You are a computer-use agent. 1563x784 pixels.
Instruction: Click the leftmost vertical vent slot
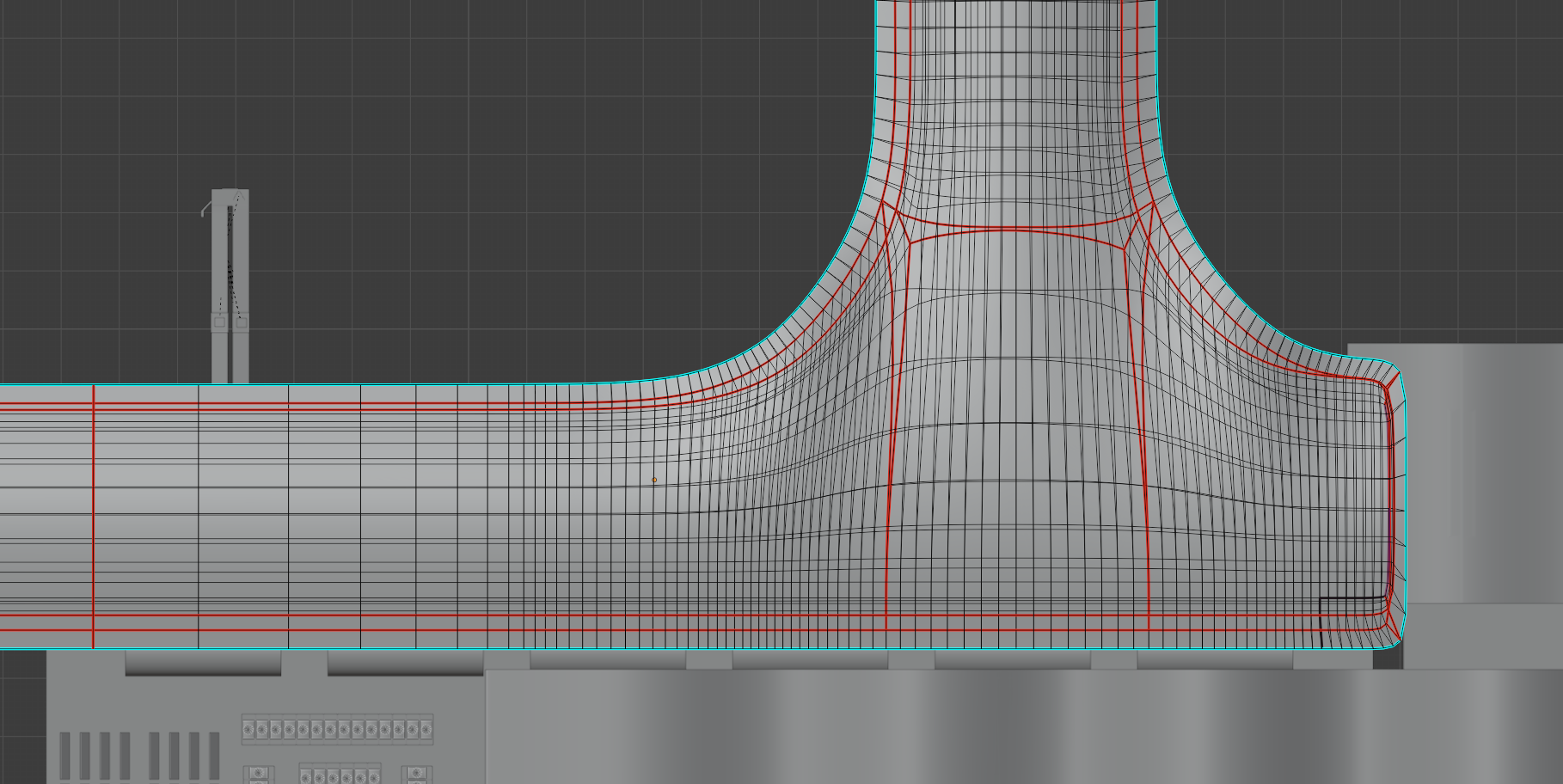[64, 756]
